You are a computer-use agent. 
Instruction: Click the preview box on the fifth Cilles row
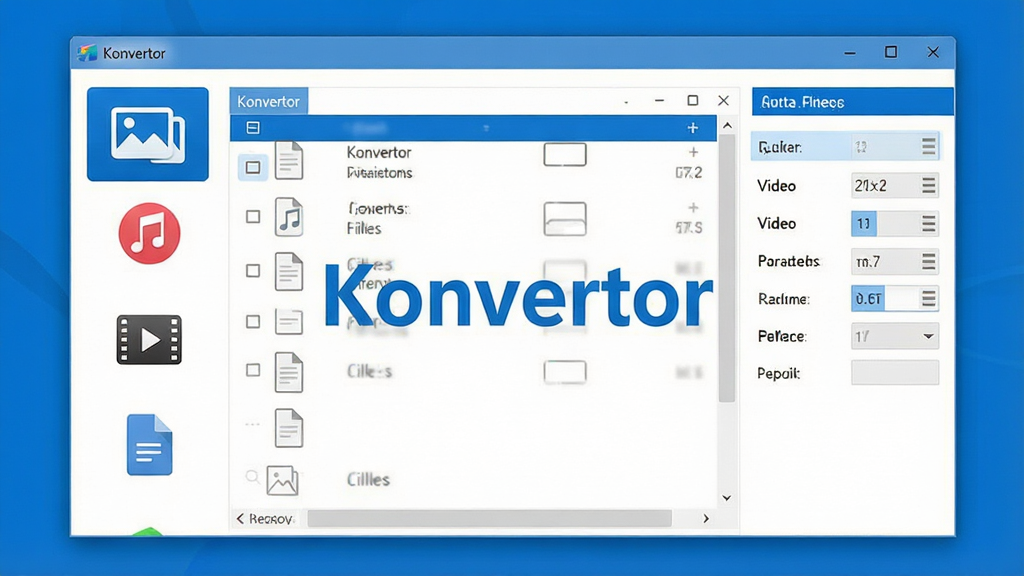click(565, 372)
